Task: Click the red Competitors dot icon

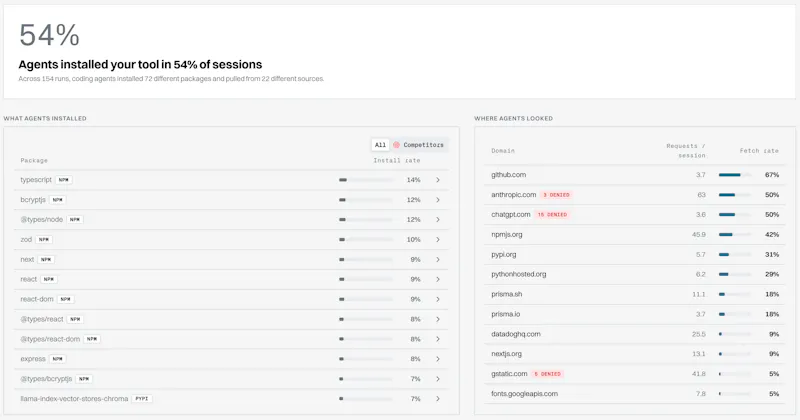Action: click(x=396, y=145)
